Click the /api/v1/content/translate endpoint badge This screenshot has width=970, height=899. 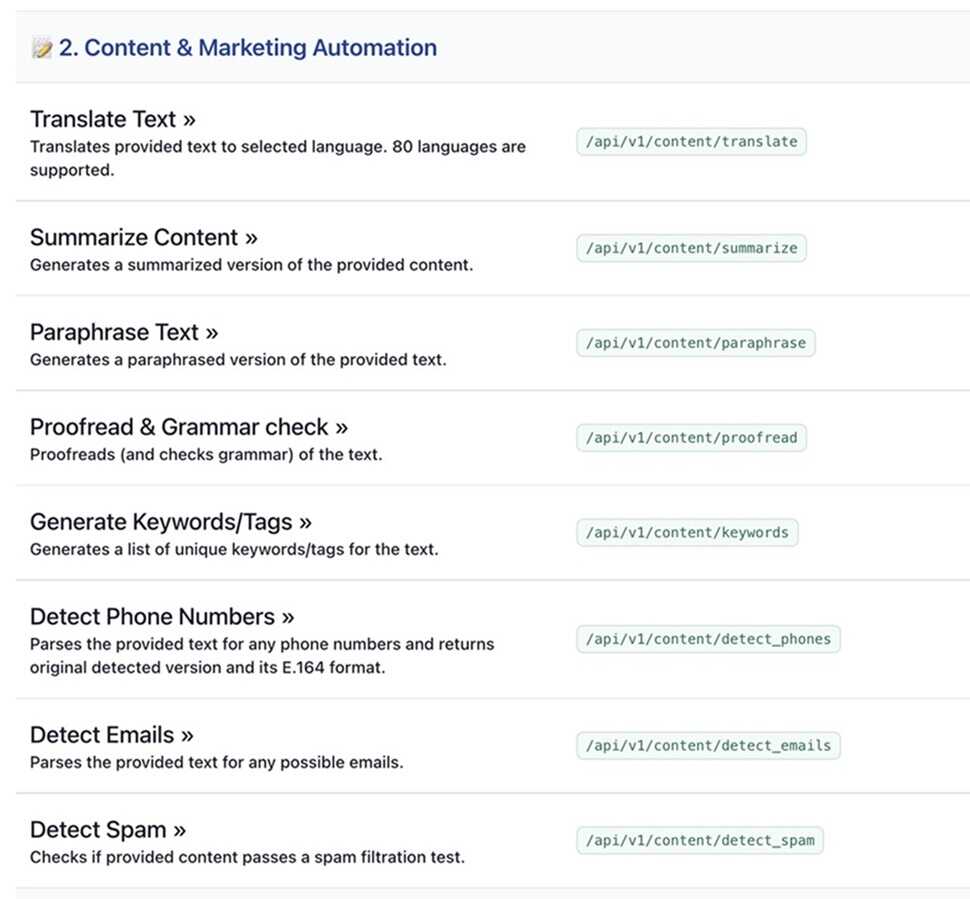691,142
